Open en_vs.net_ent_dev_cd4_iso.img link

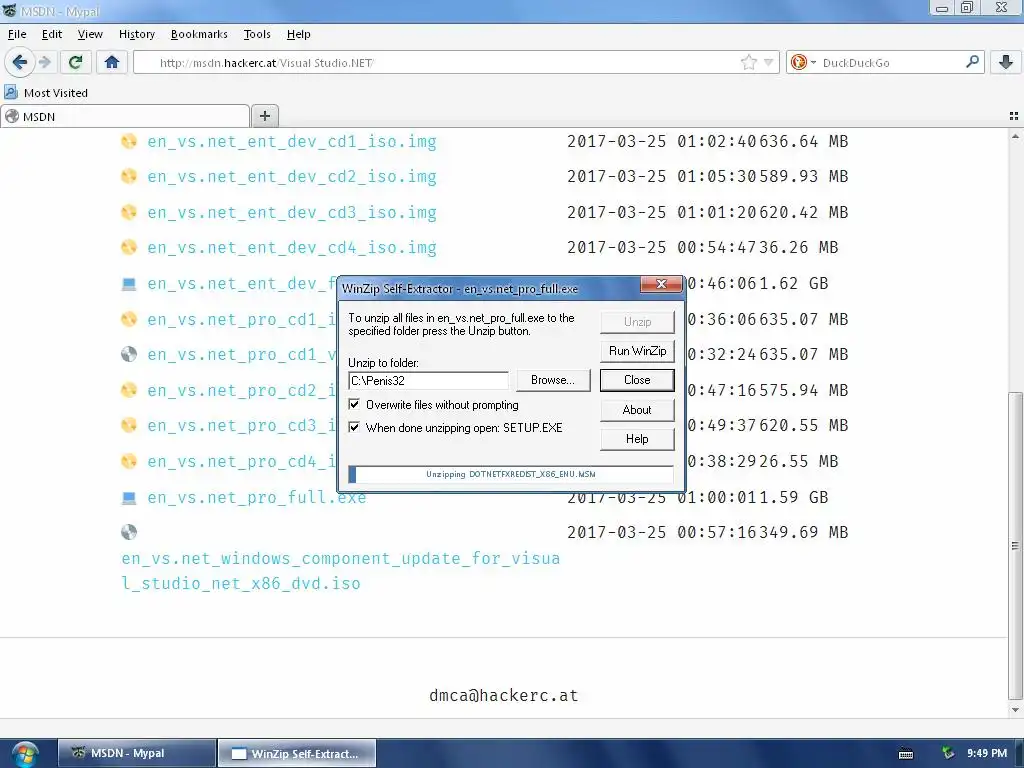(x=292, y=248)
